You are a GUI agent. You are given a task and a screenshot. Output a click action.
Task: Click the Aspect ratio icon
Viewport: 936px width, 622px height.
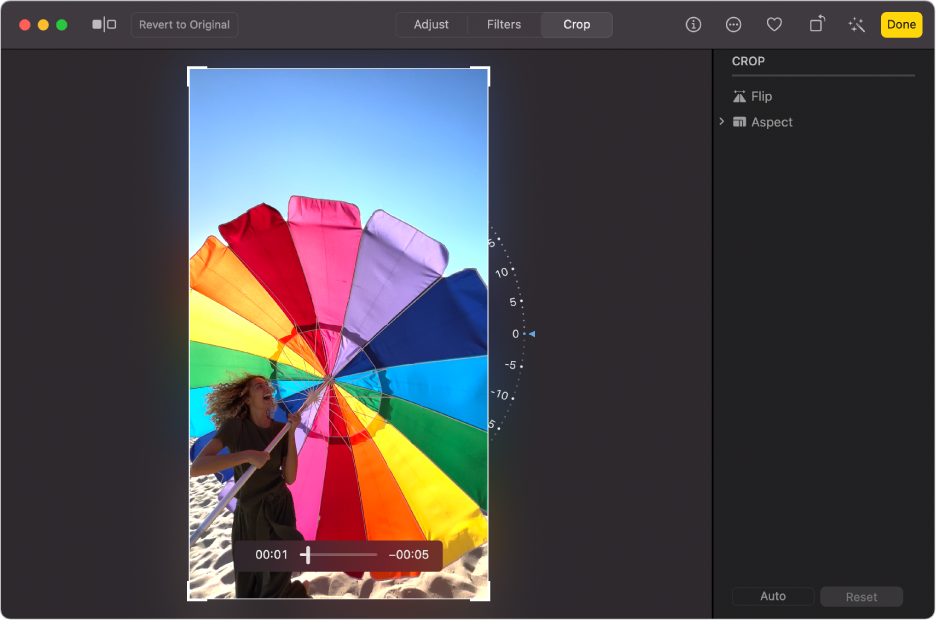coord(740,122)
